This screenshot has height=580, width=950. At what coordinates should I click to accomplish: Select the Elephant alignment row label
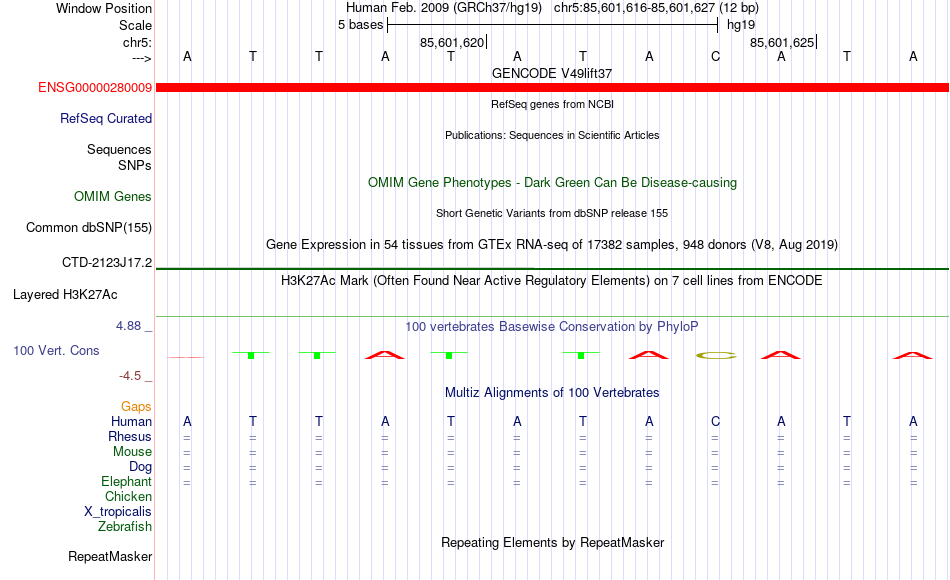click(127, 481)
